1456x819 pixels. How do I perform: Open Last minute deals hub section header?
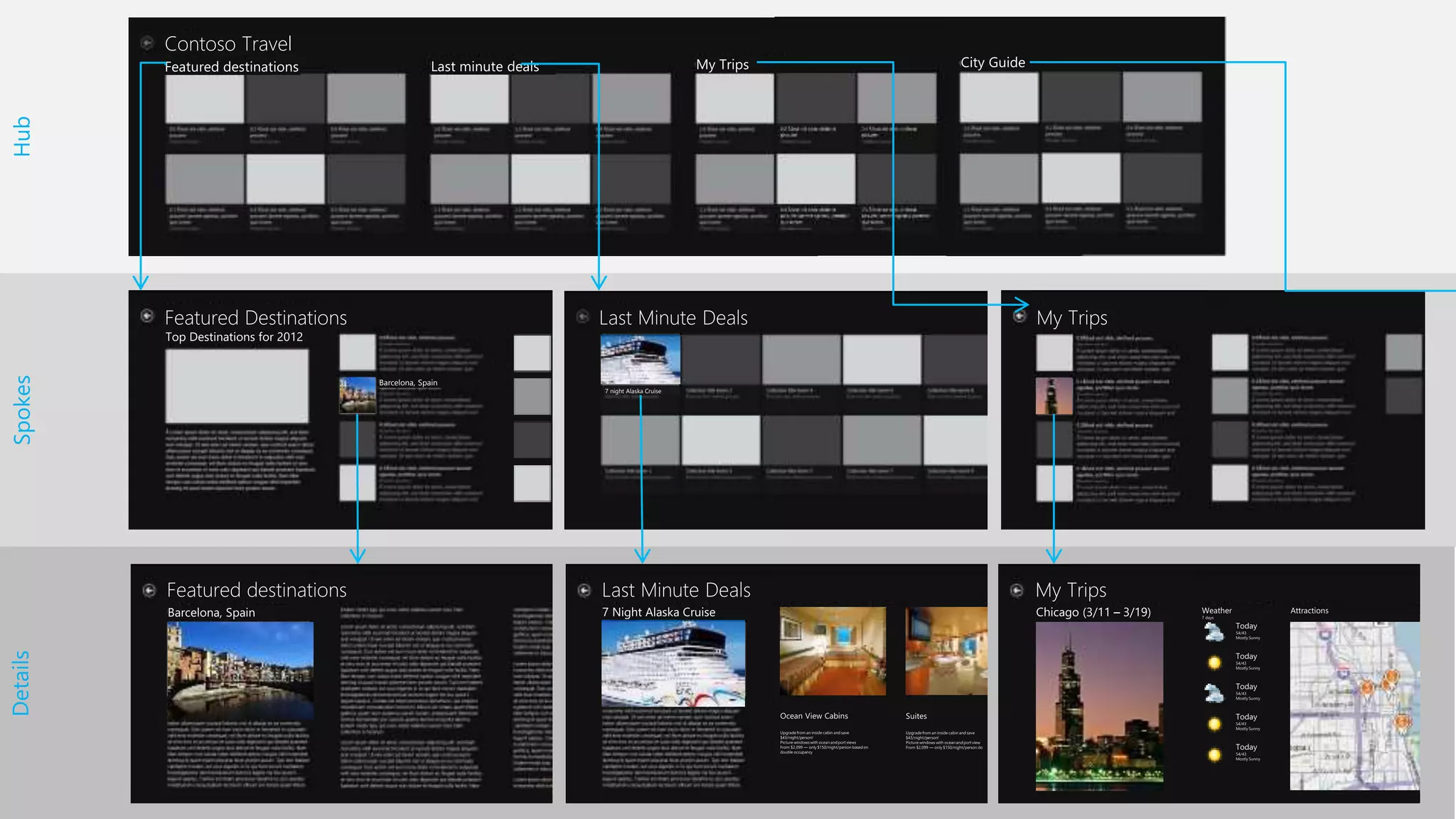[x=484, y=67]
